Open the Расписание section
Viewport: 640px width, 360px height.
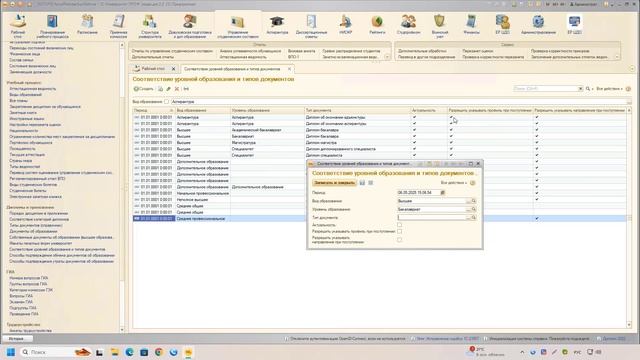pyautogui.click(x=87, y=24)
